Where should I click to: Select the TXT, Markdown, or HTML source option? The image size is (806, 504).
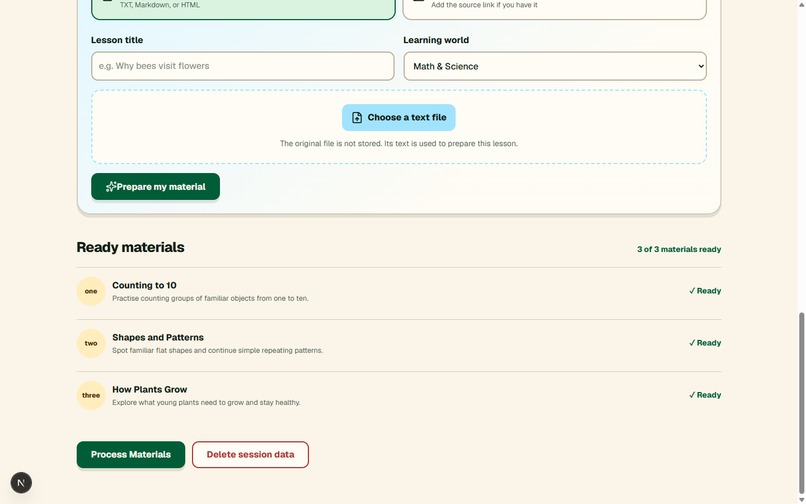(x=243, y=8)
